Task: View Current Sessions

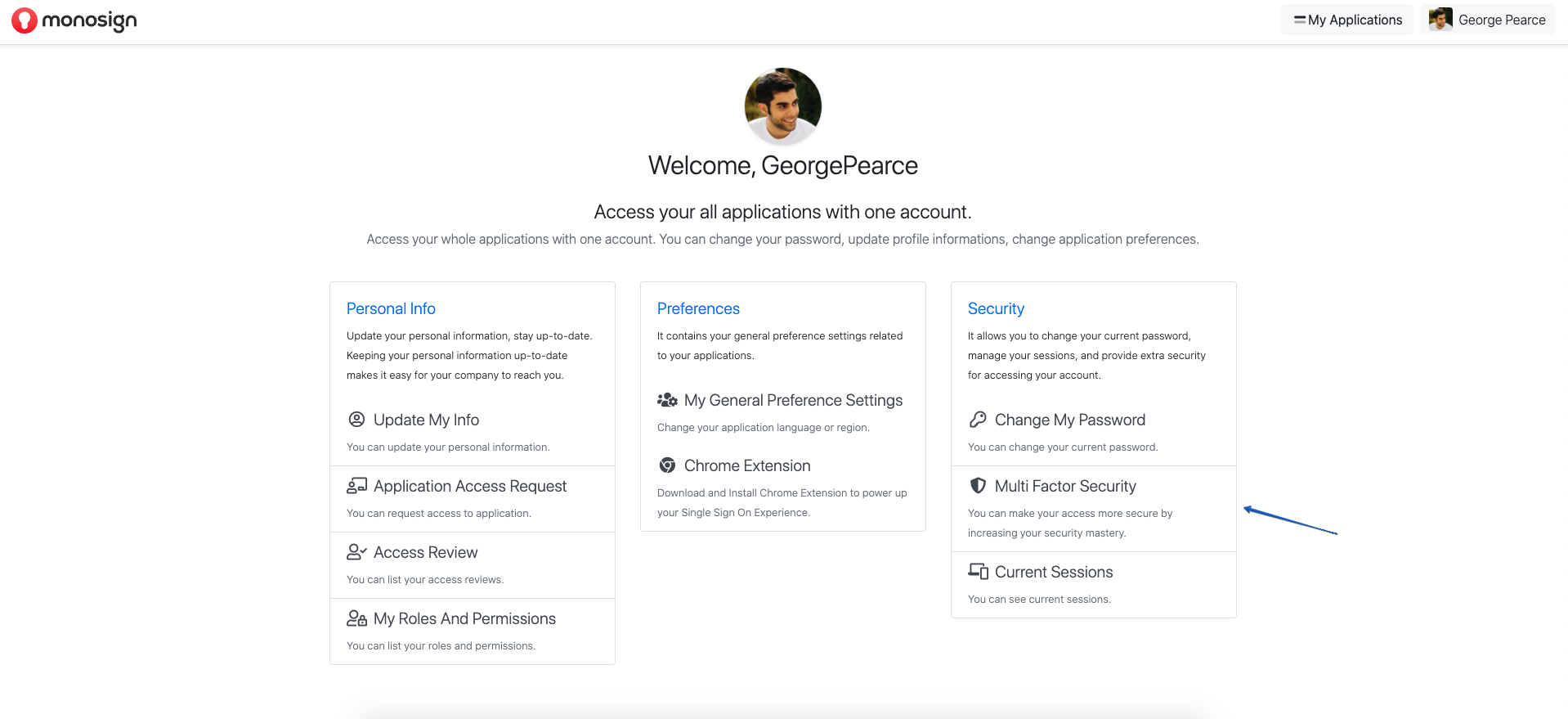Action: coord(1054,572)
